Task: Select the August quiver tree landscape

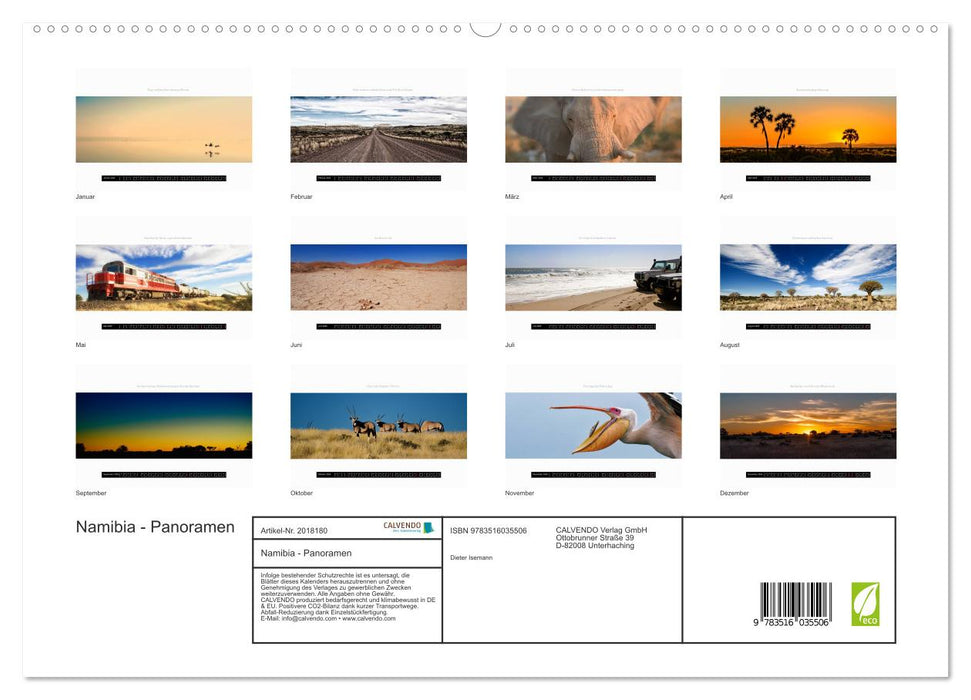Action: (807, 276)
